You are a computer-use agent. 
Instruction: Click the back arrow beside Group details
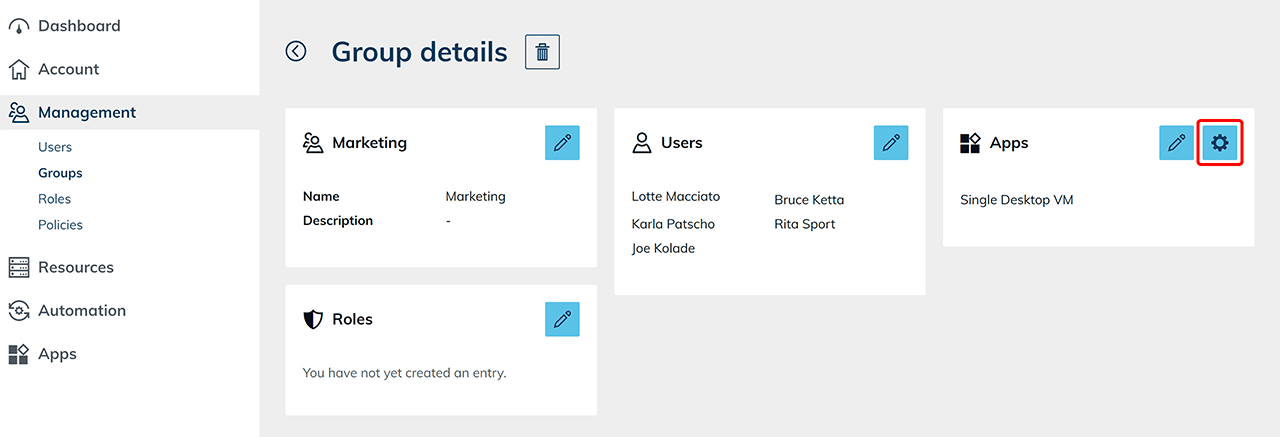pos(296,51)
